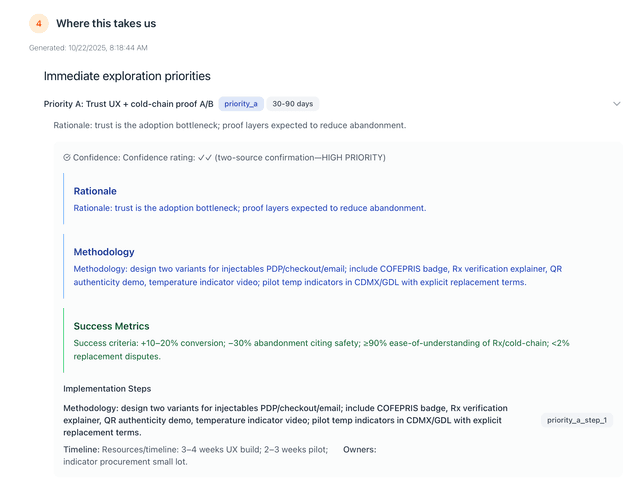This screenshot has height=496, width=640.
Task: Click the Owners label in step details
Action: pos(360,450)
